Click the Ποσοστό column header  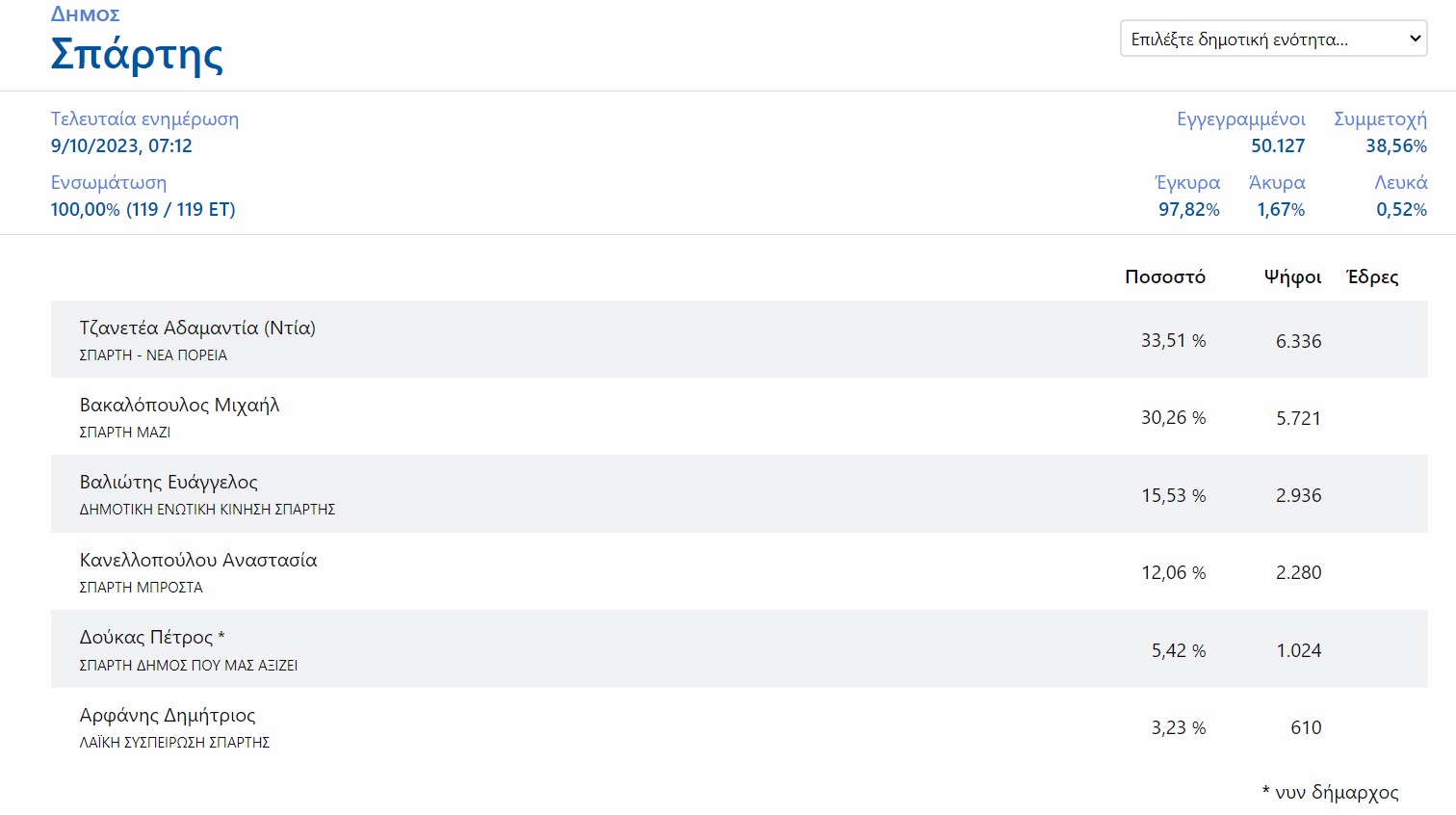pyautogui.click(x=1165, y=276)
